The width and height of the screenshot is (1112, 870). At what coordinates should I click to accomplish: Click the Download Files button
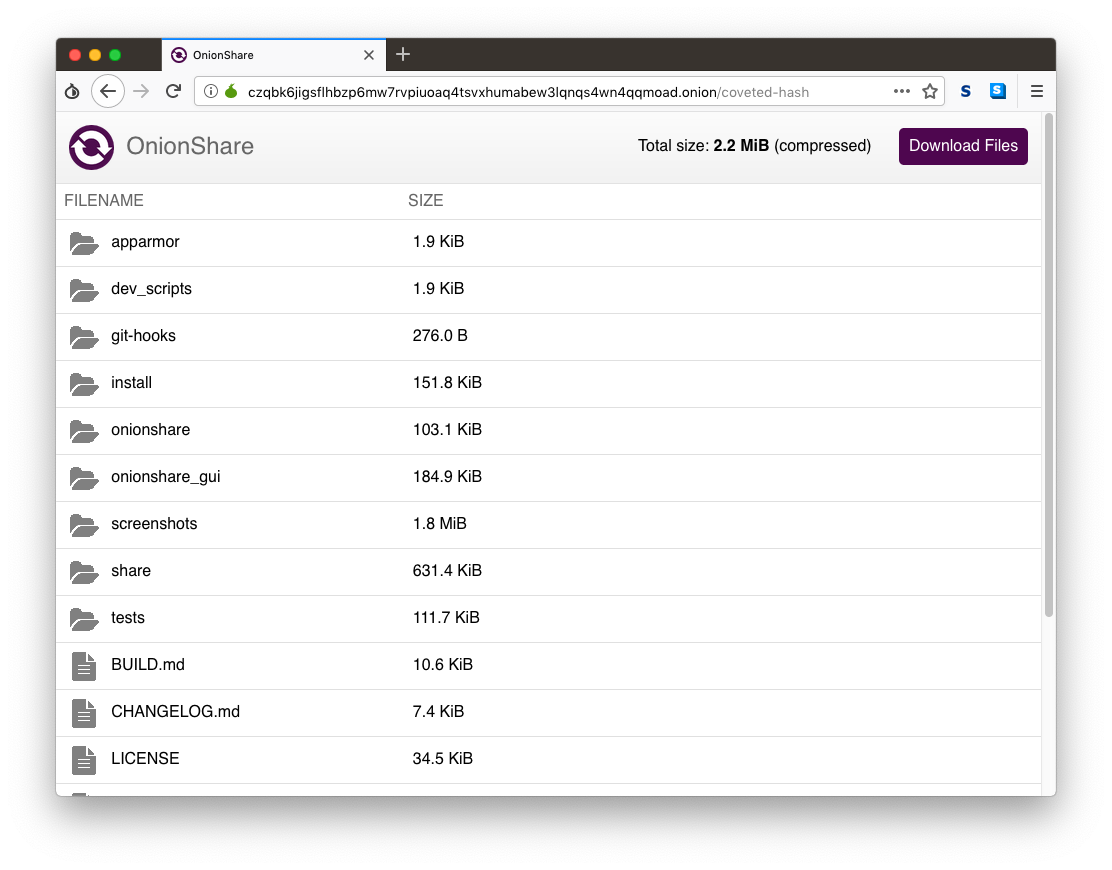(x=963, y=146)
